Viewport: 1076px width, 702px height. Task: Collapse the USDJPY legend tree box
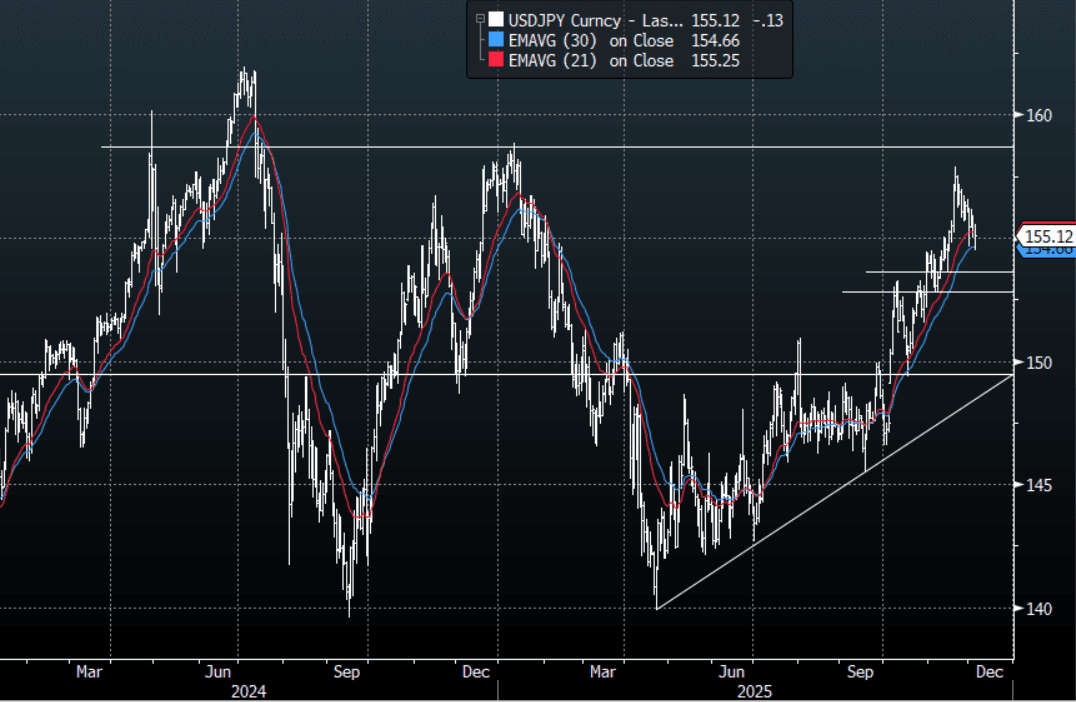coord(480,18)
